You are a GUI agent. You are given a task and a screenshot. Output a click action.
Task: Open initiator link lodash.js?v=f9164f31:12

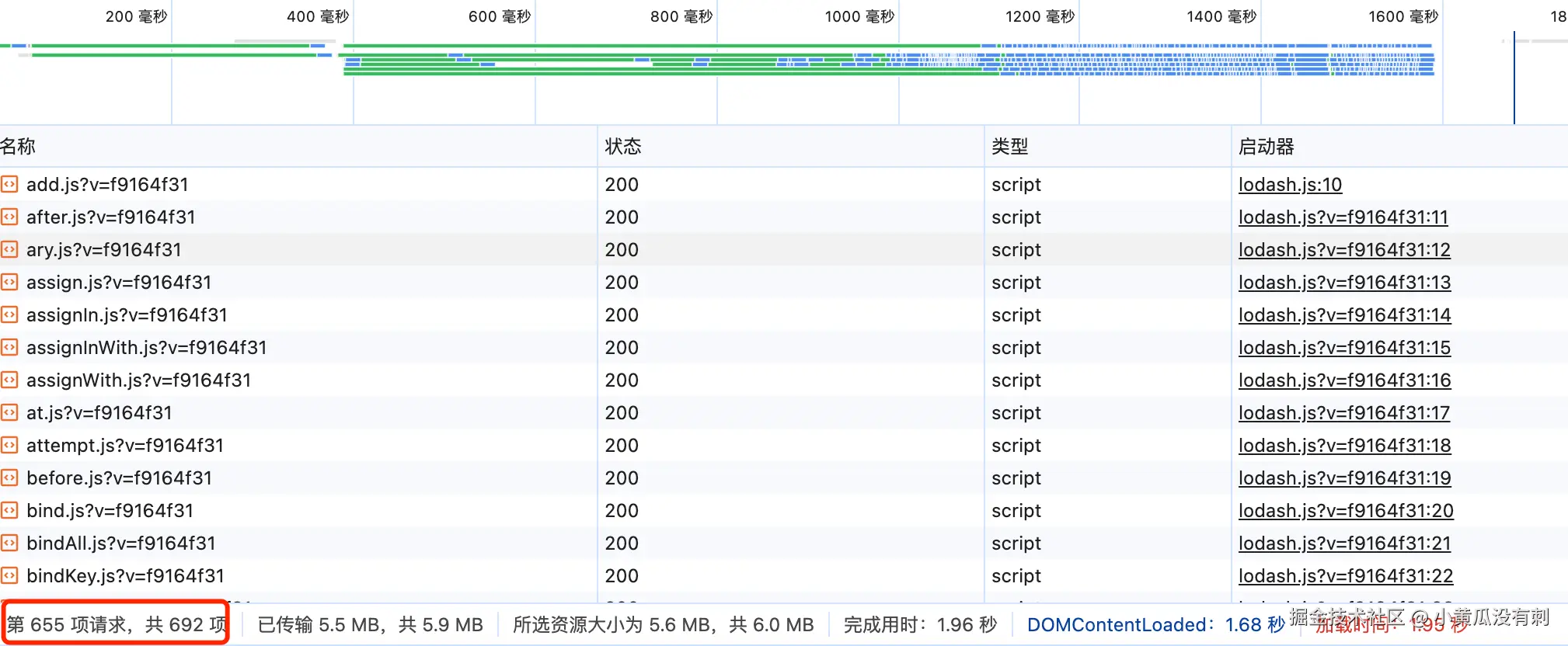tap(1344, 250)
